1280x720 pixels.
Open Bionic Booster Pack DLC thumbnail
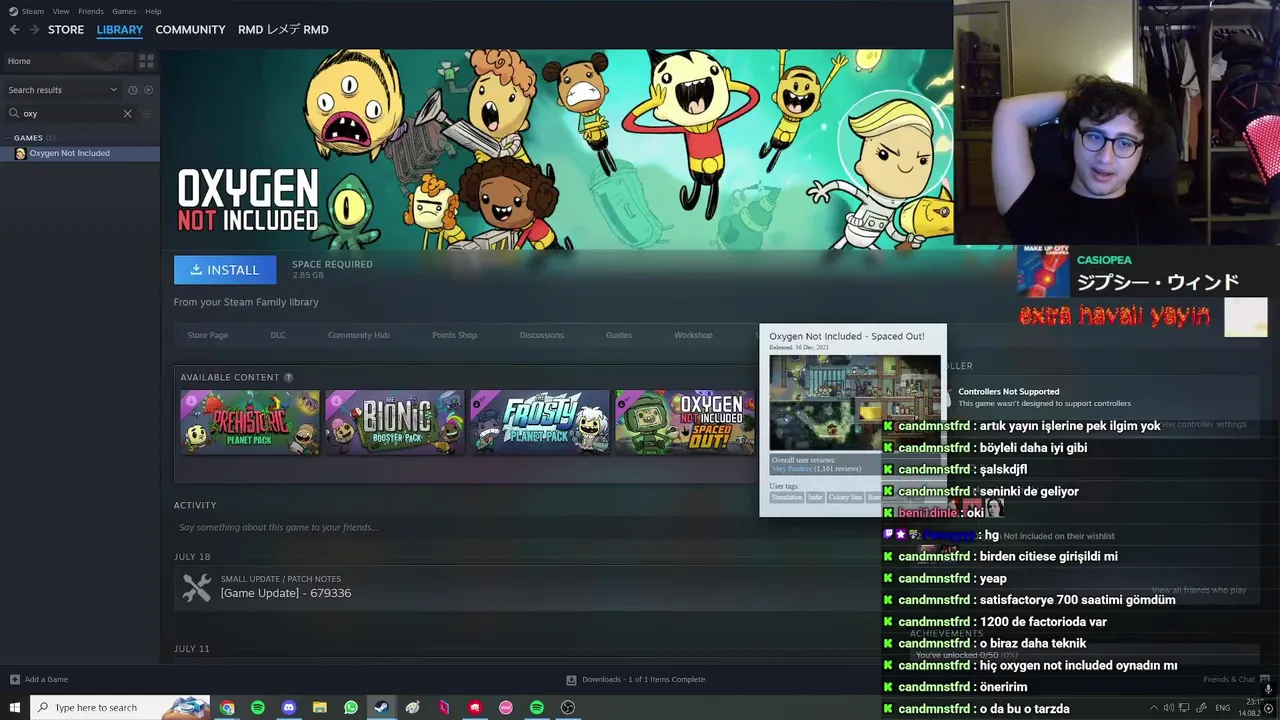click(x=395, y=422)
